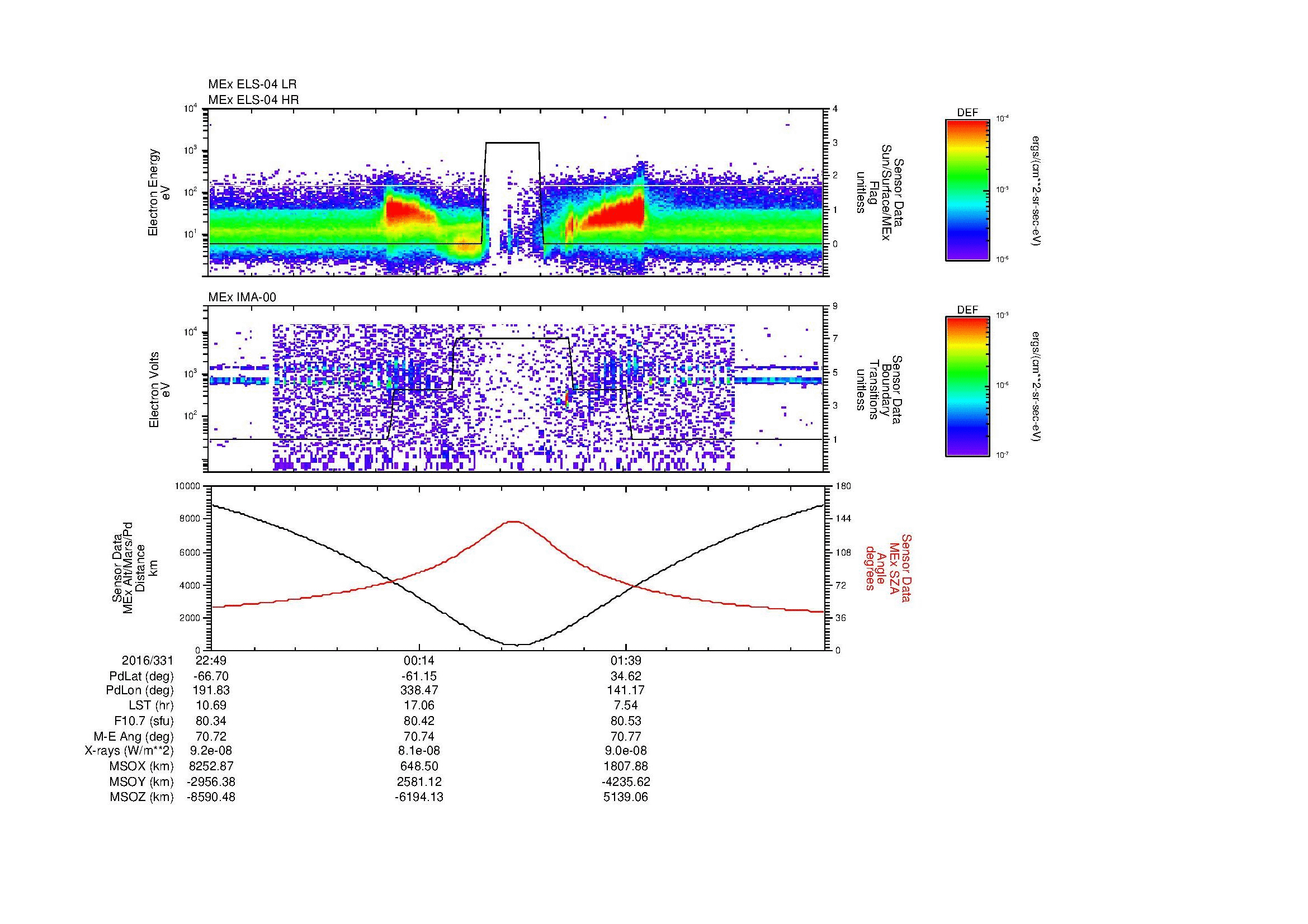Select the 'M-E Ang (deg)' row label
Image resolution: width=1308 pixels, height=924 pixels.
click(x=133, y=737)
